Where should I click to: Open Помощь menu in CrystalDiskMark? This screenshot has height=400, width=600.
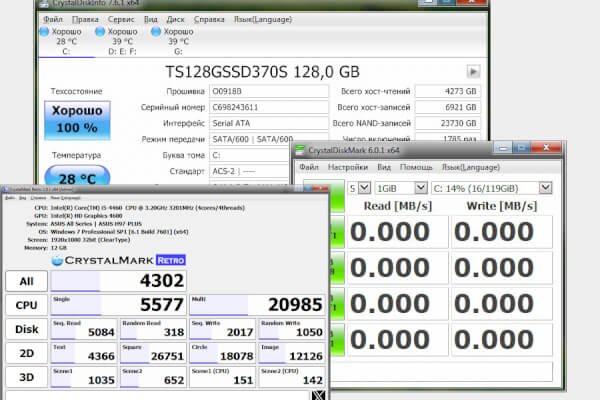point(416,167)
